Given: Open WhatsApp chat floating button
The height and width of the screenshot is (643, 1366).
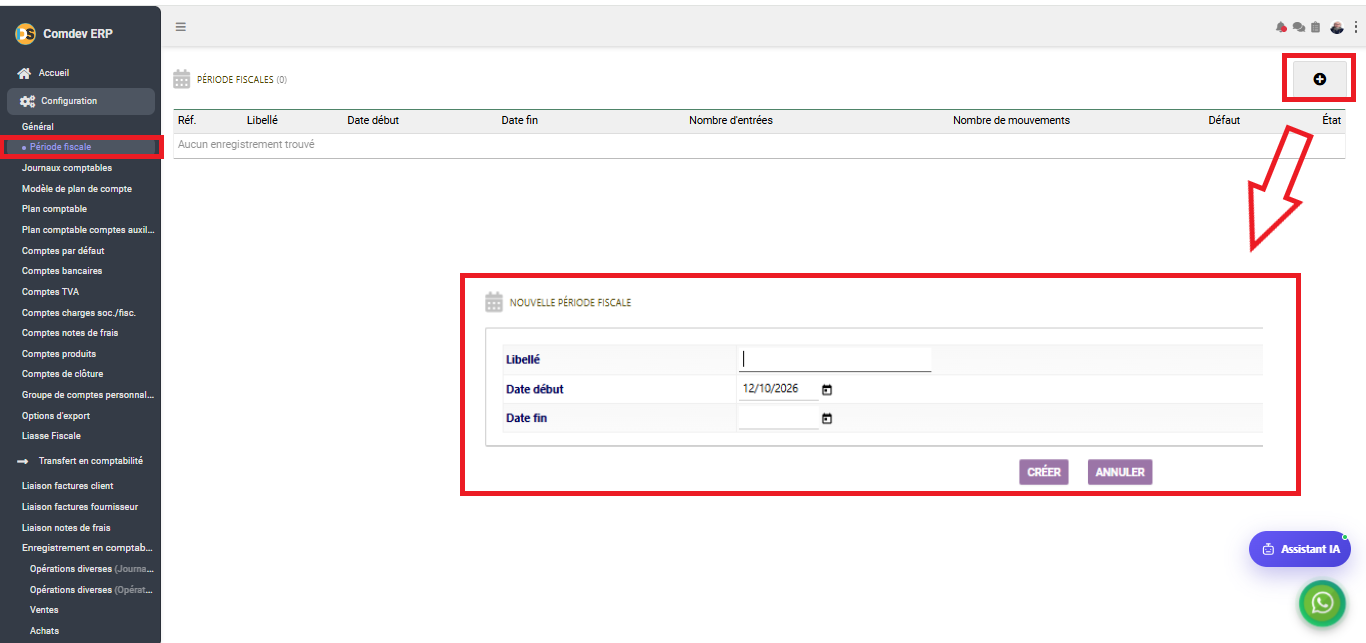Looking at the screenshot, I should [1322, 602].
